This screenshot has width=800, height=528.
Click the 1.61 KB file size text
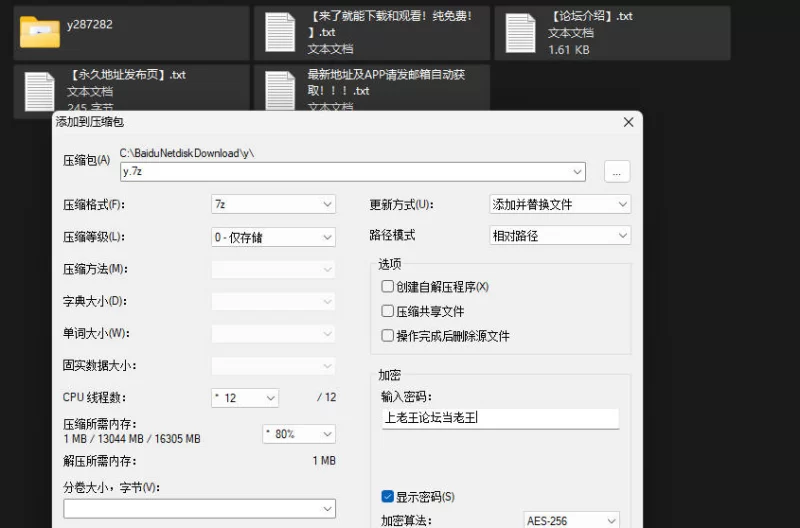click(x=569, y=49)
